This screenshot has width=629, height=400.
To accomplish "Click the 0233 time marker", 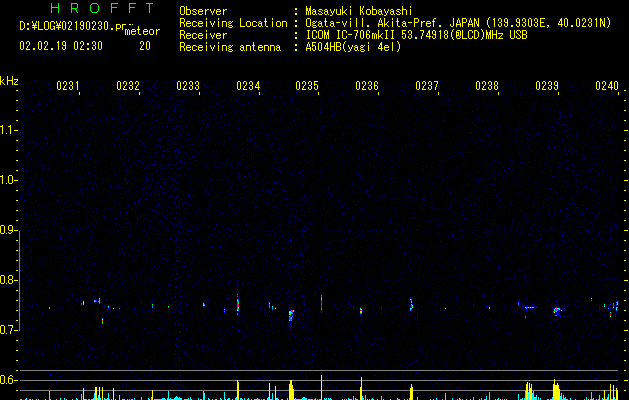I will (x=188, y=85).
